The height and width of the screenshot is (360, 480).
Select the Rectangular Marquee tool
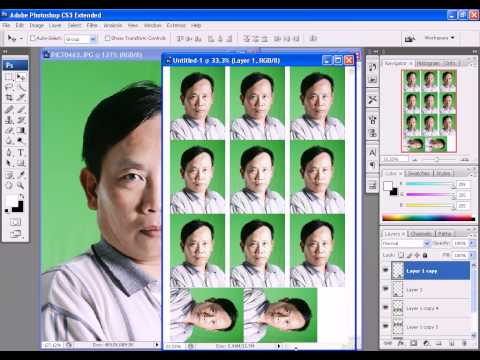point(9,77)
